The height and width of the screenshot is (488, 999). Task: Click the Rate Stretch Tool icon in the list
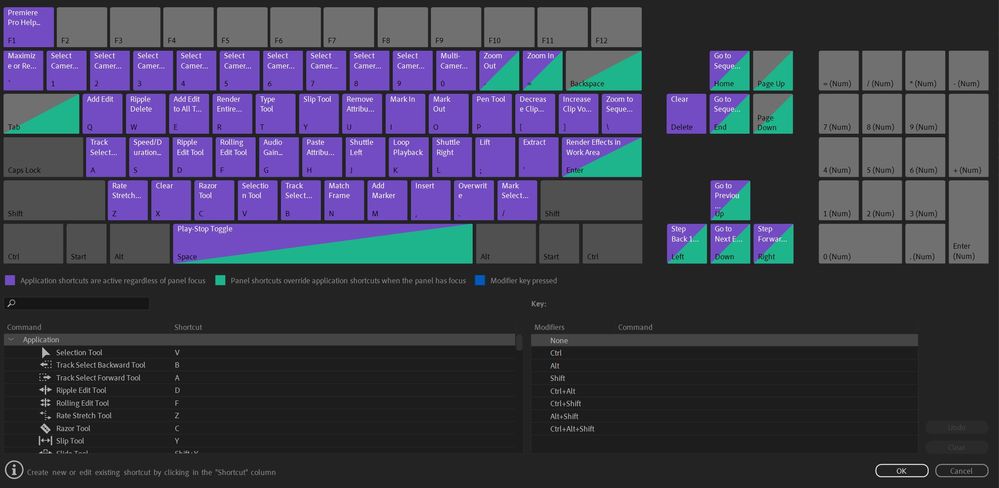coord(45,415)
